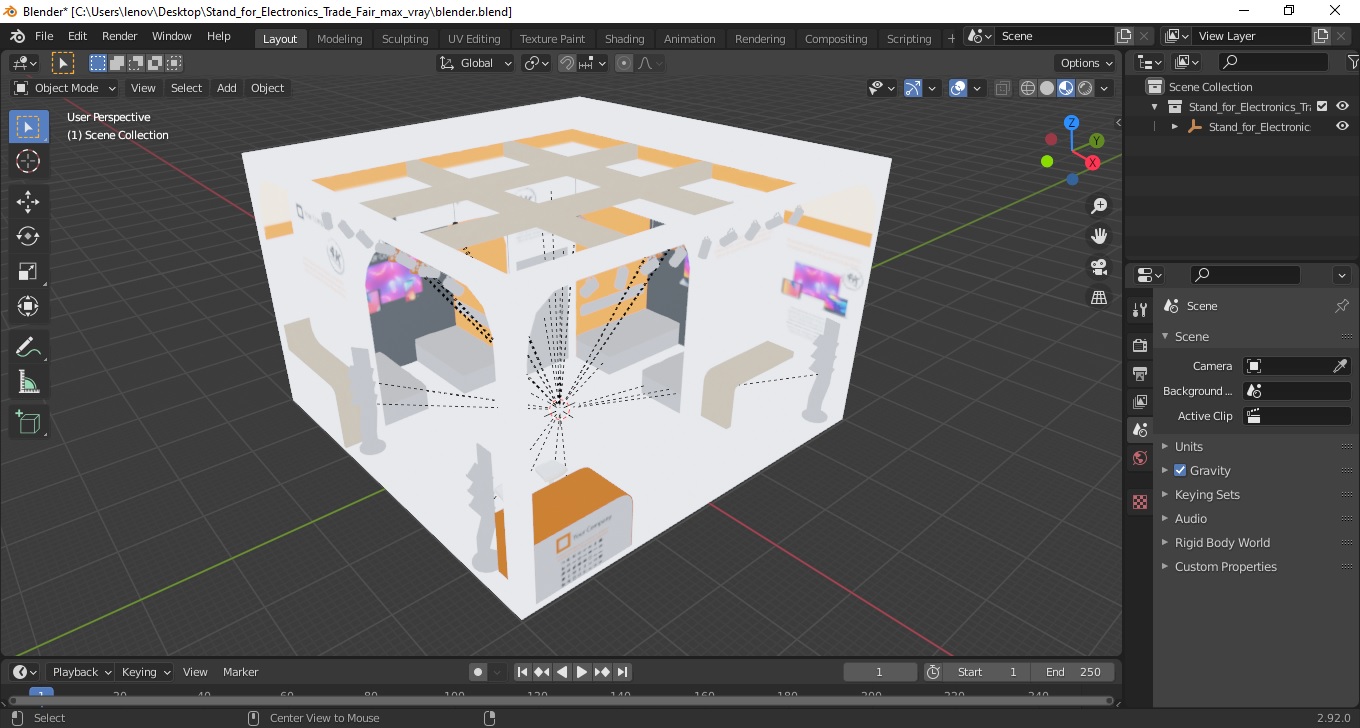Expand the Rigid Body World panel
The height and width of the screenshot is (728, 1360).
click(x=1222, y=542)
